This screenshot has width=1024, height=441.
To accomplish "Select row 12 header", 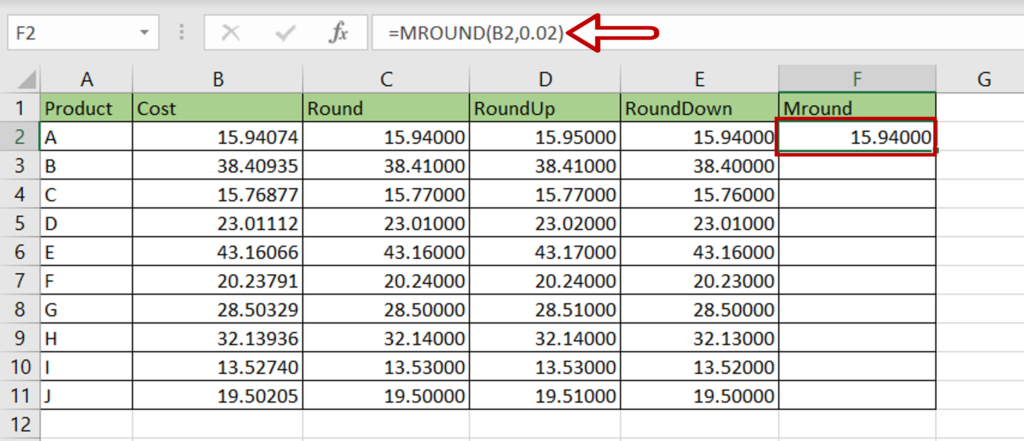I will pos(20,424).
